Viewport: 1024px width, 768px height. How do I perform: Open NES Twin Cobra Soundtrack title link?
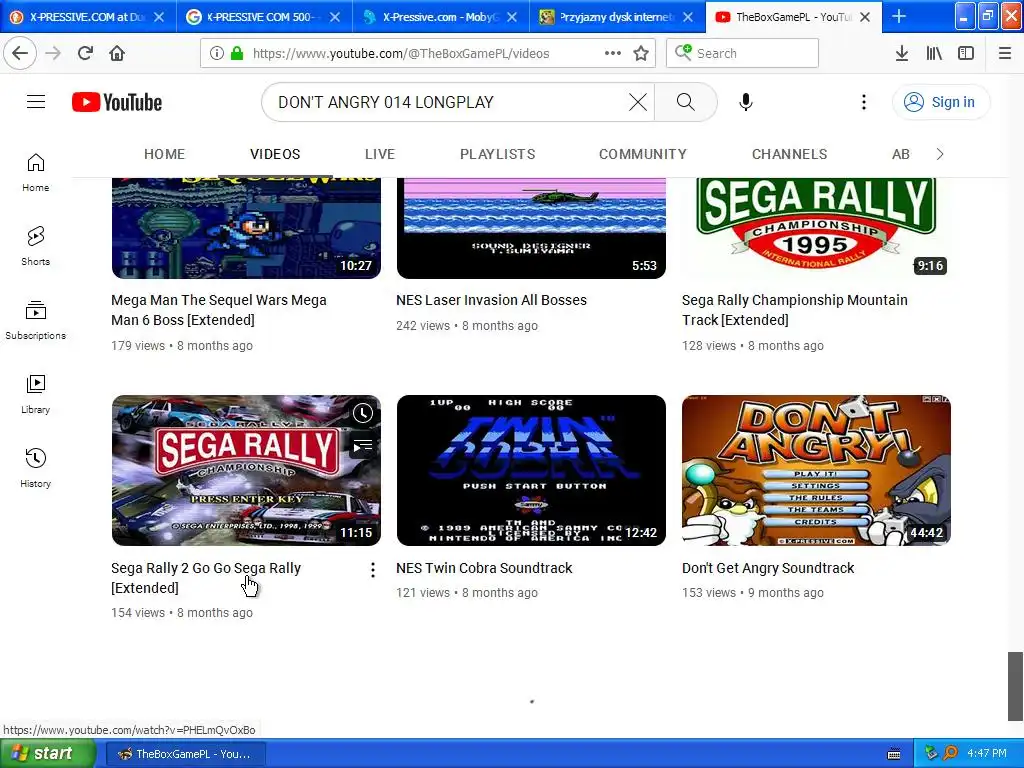click(484, 568)
